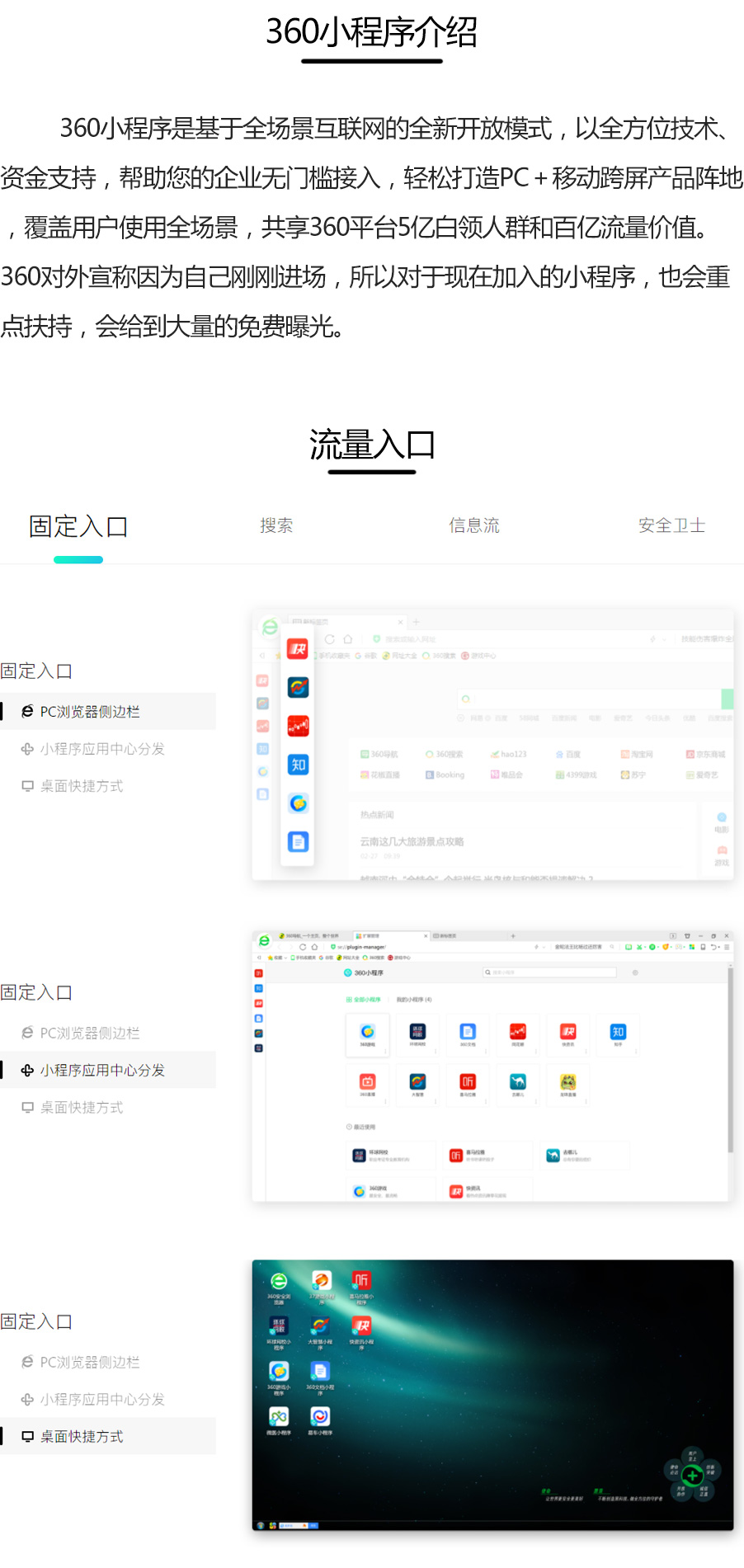Image resolution: width=744 pixels, height=1568 pixels.
Task: Select 我的小程序 (4) tab in plugin-manager page
Action: tap(414, 999)
